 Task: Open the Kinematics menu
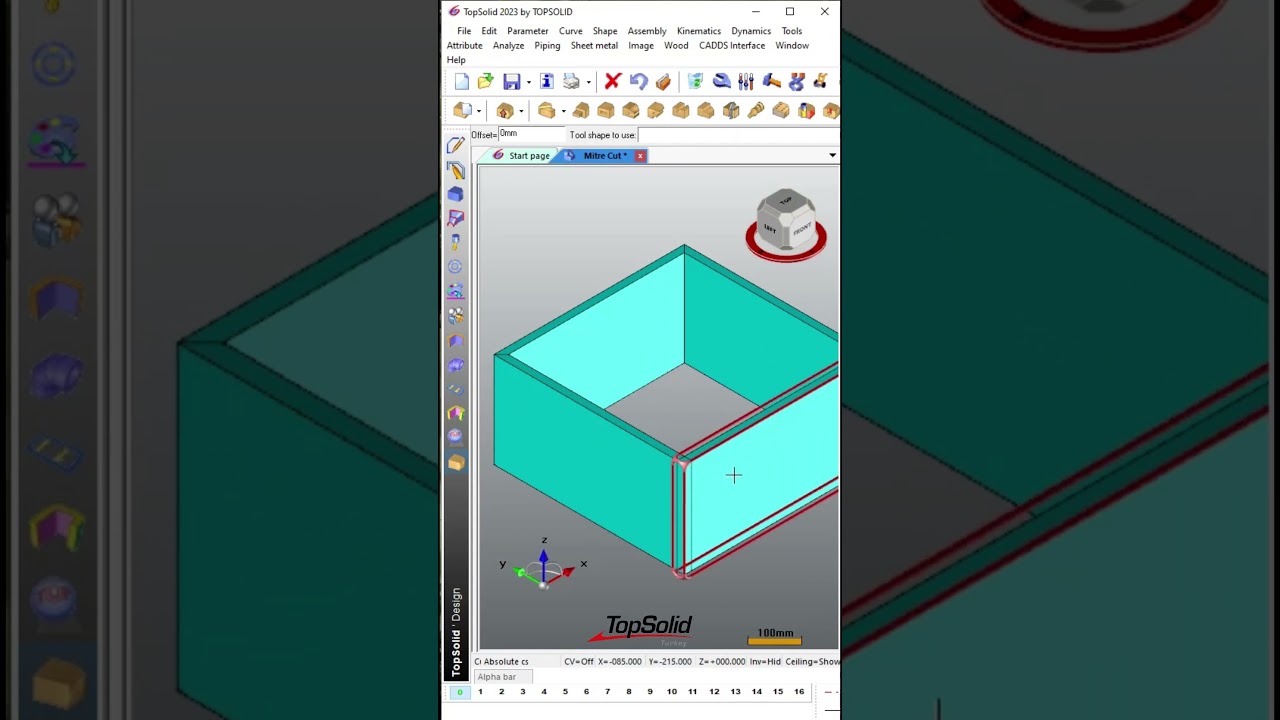(699, 31)
